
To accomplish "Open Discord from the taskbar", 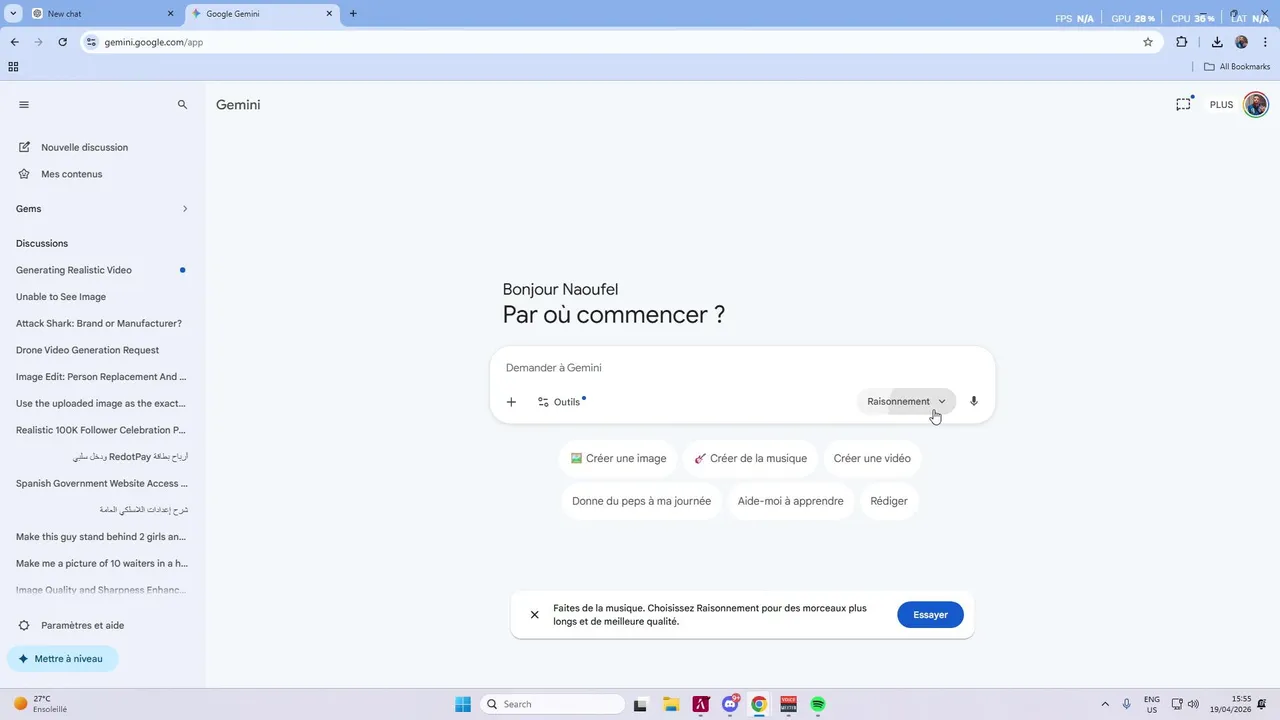I will 730,704.
